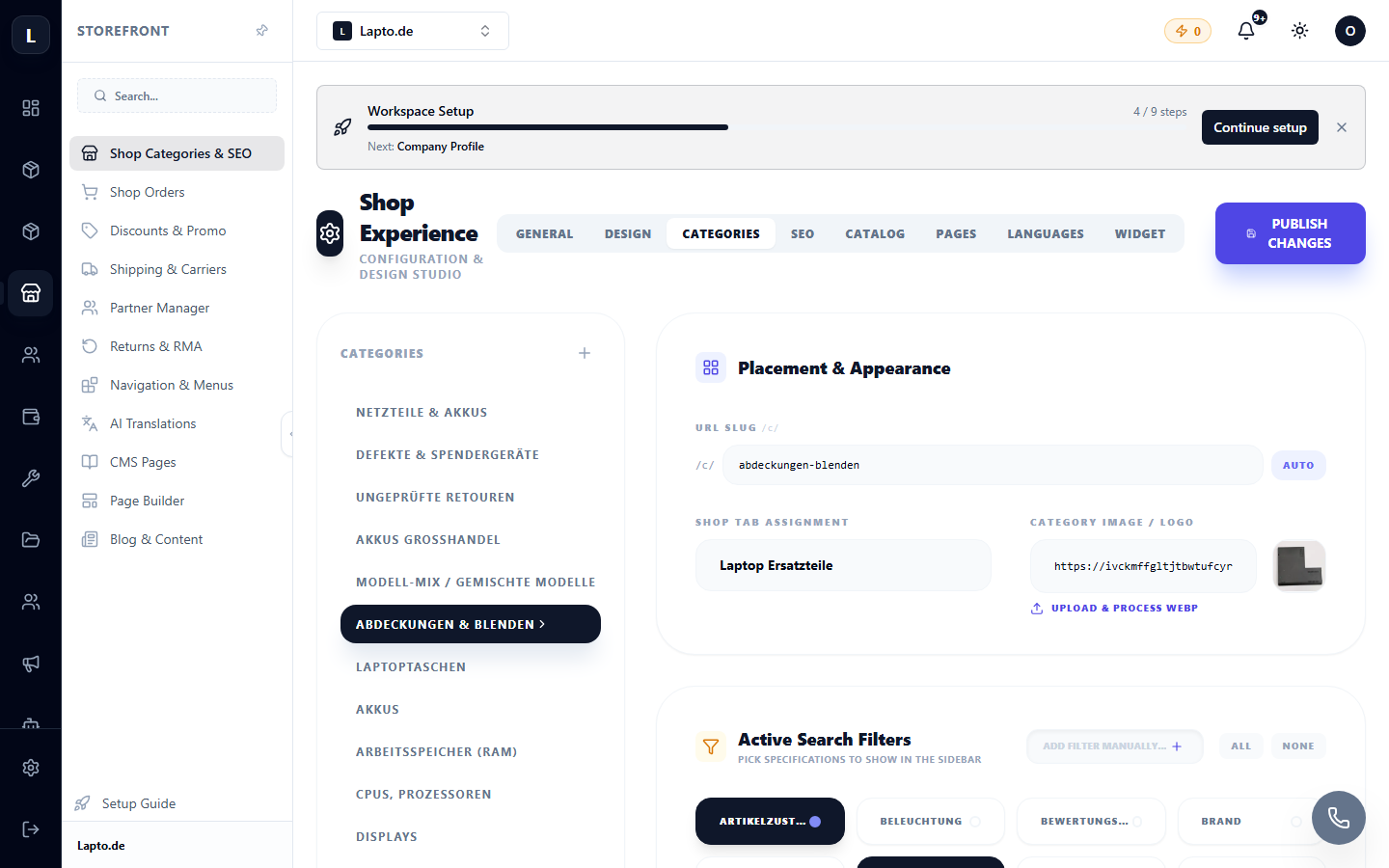Click the Workspace Setup progress bar
The image size is (1389, 868).
777,127
